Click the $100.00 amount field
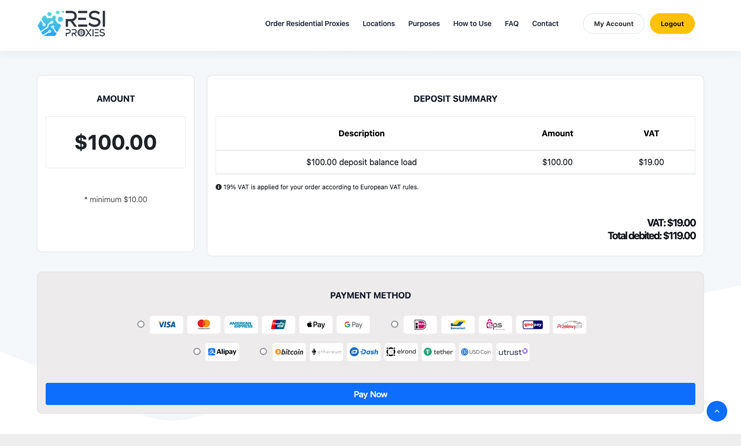Image resolution: width=741 pixels, height=446 pixels. (116, 142)
